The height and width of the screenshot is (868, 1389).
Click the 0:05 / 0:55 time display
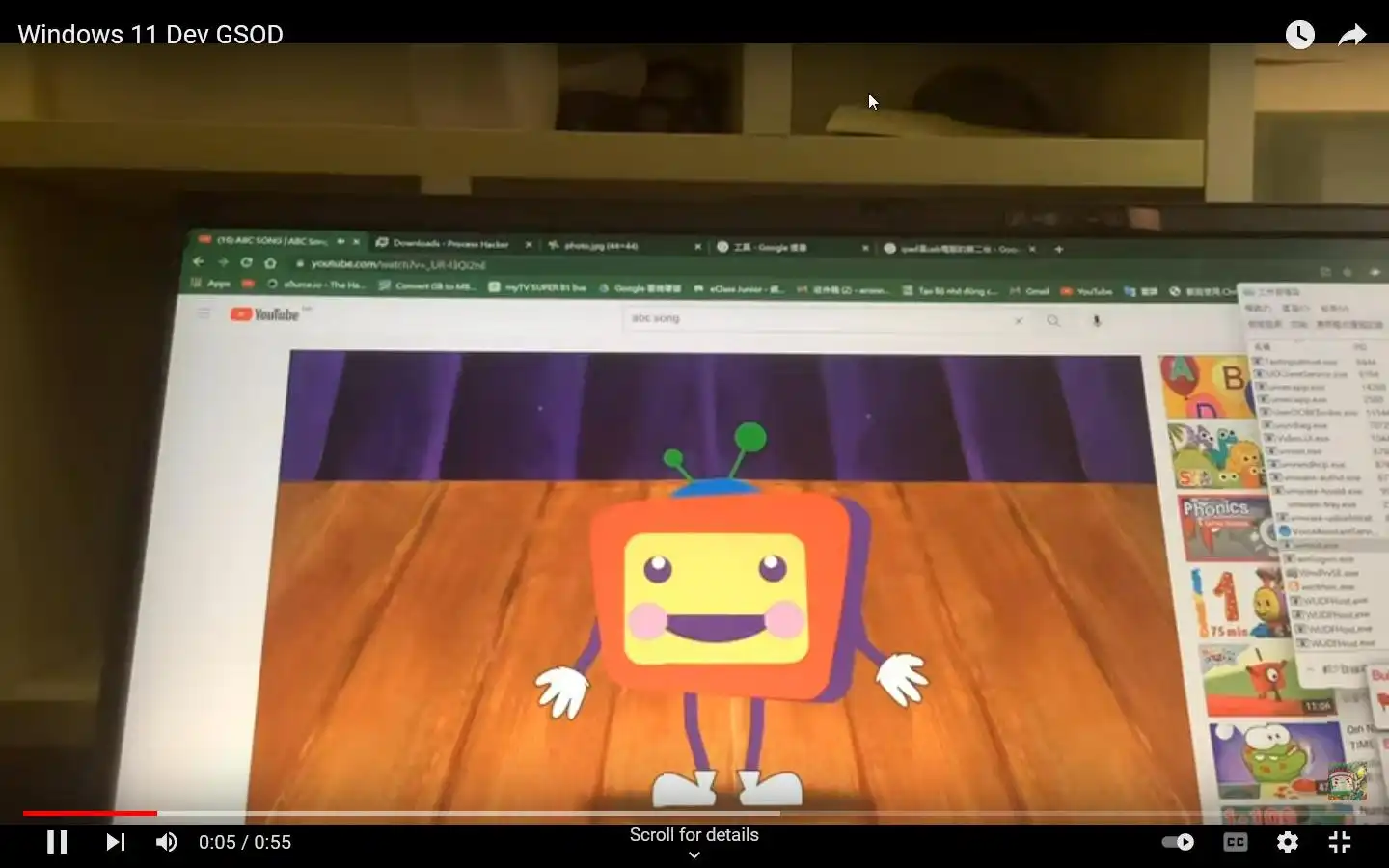click(245, 842)
